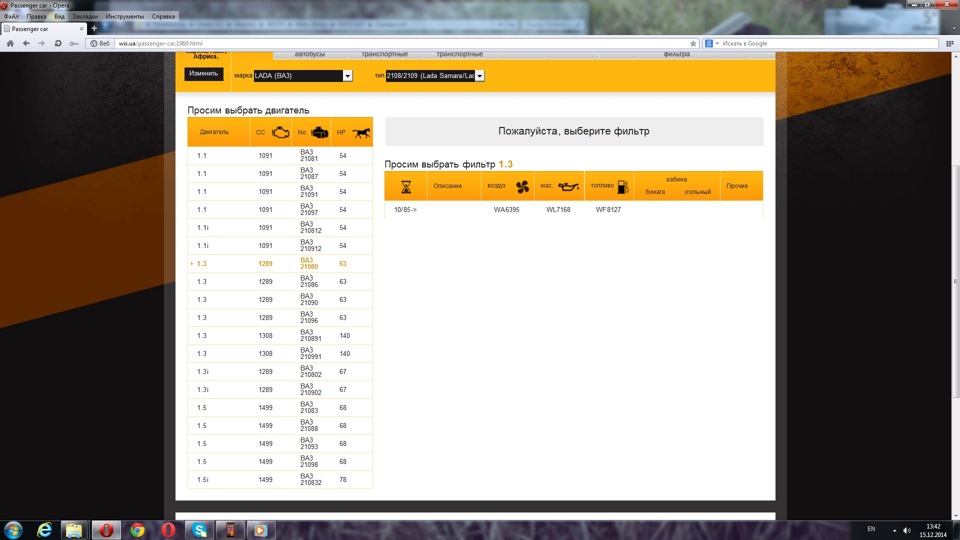Click the EN language indicator in tray
960x540 pixels.
[x=871, y=529]
